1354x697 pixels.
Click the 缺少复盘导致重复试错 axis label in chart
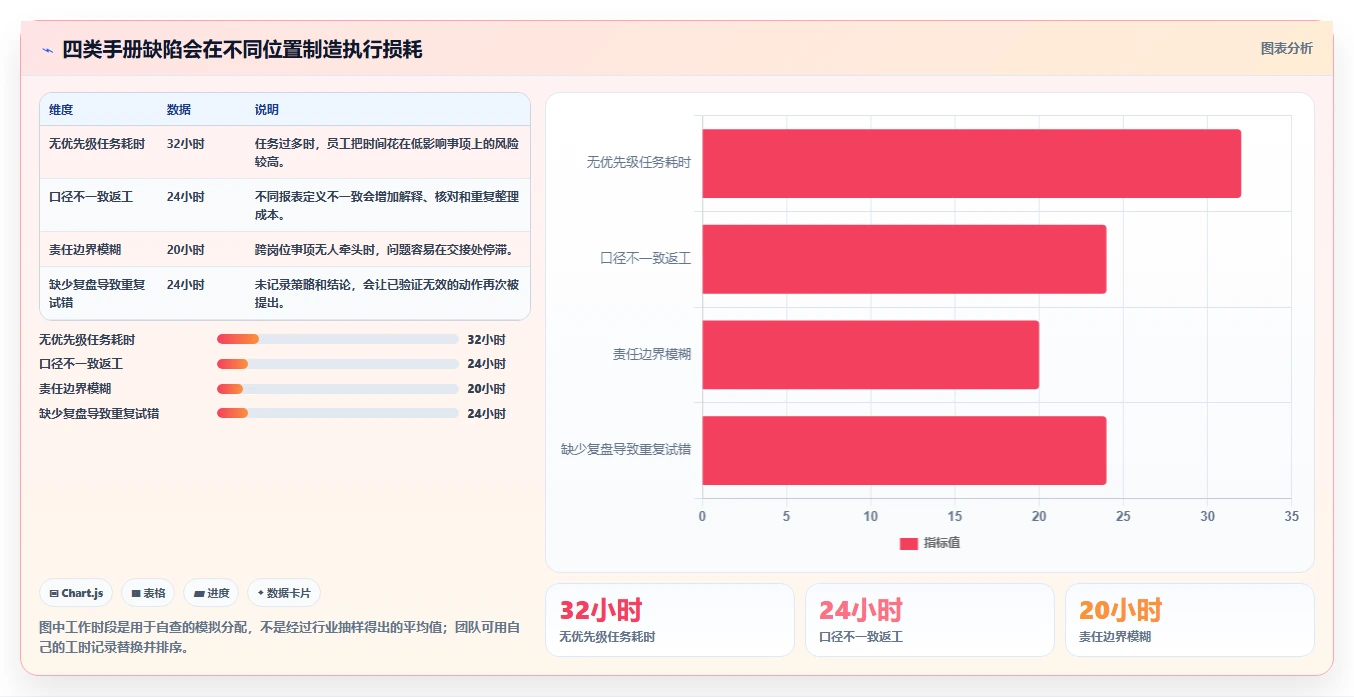click(x=625, y=450)
